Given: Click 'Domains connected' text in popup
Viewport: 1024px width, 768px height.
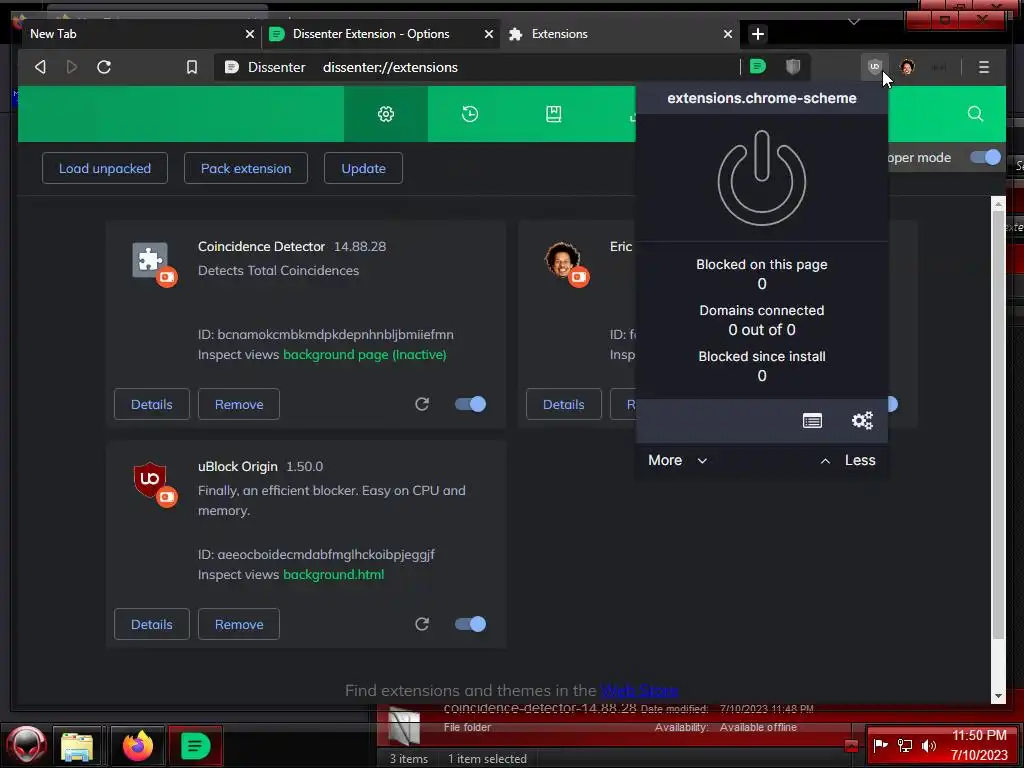Looking at the screenshot, I should pos(761,310).
